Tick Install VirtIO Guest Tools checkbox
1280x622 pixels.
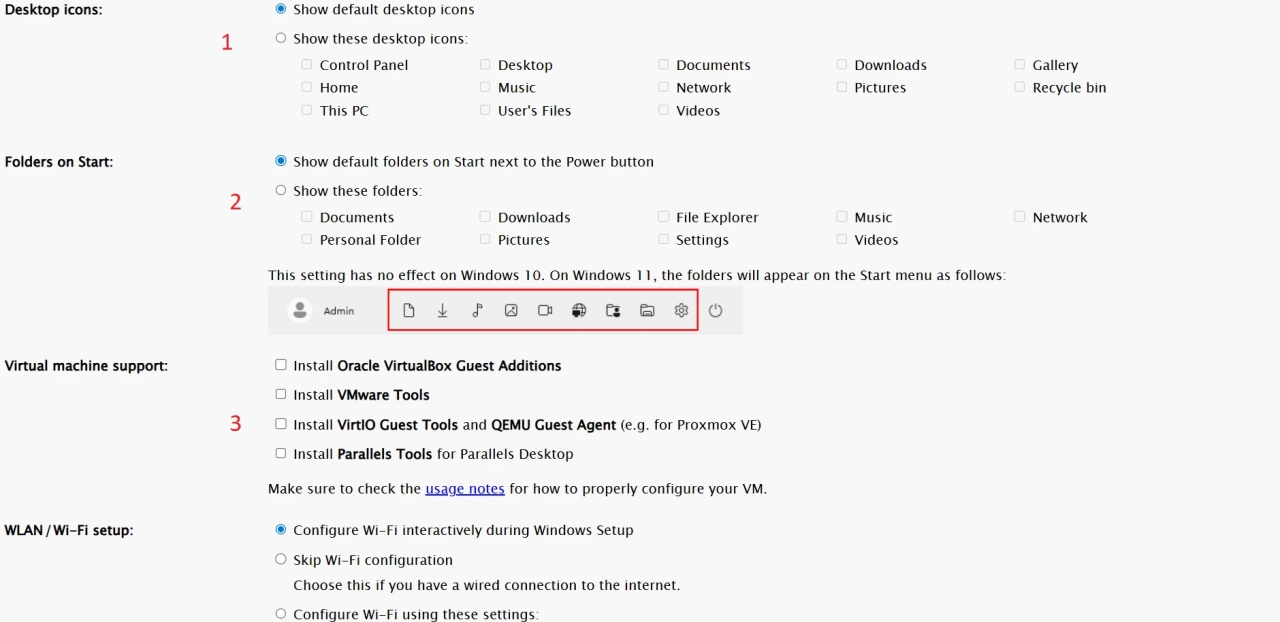pyautogui.click(x=281, y=424)
